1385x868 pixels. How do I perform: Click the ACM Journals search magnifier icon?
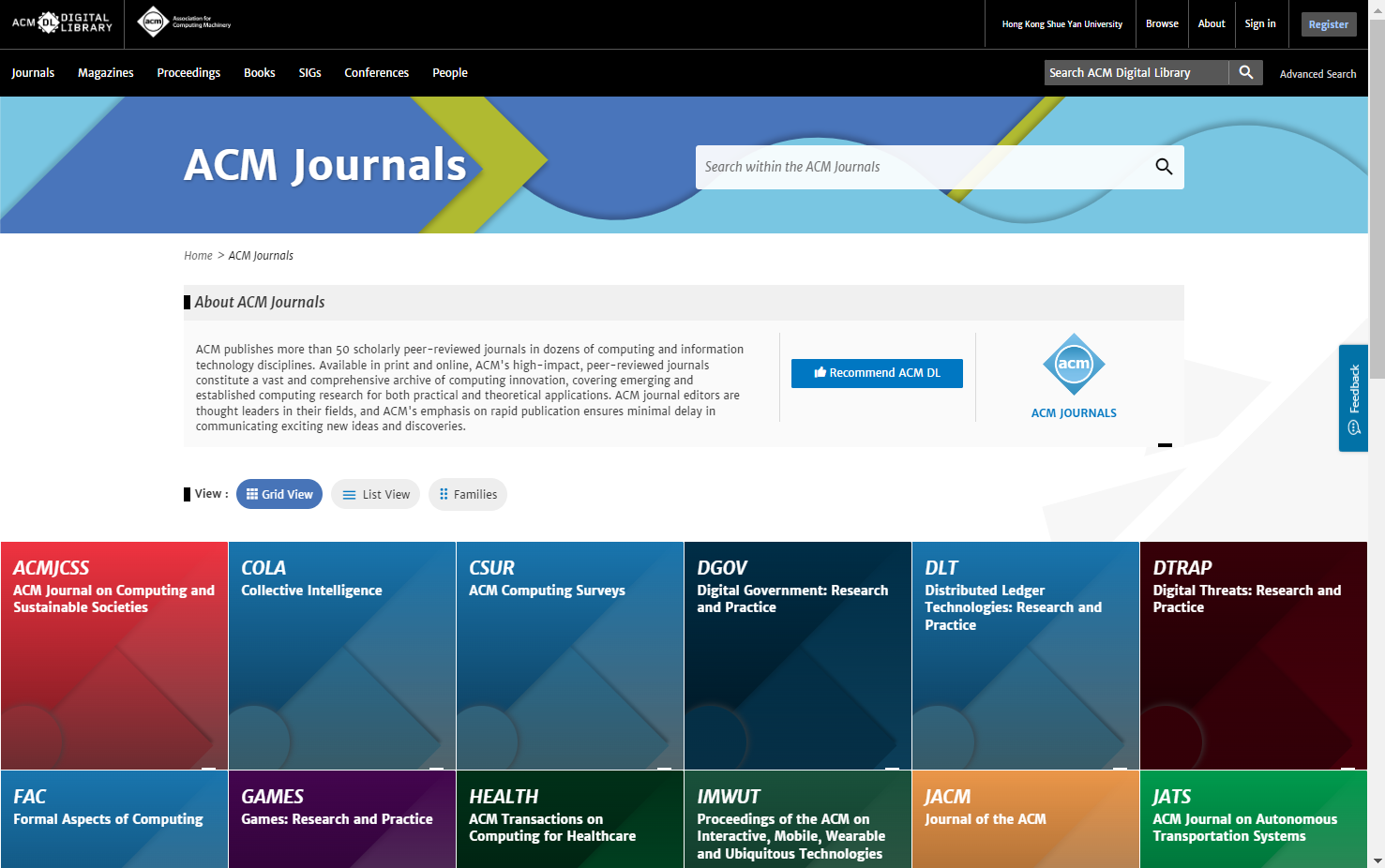tap(1164, 167)
